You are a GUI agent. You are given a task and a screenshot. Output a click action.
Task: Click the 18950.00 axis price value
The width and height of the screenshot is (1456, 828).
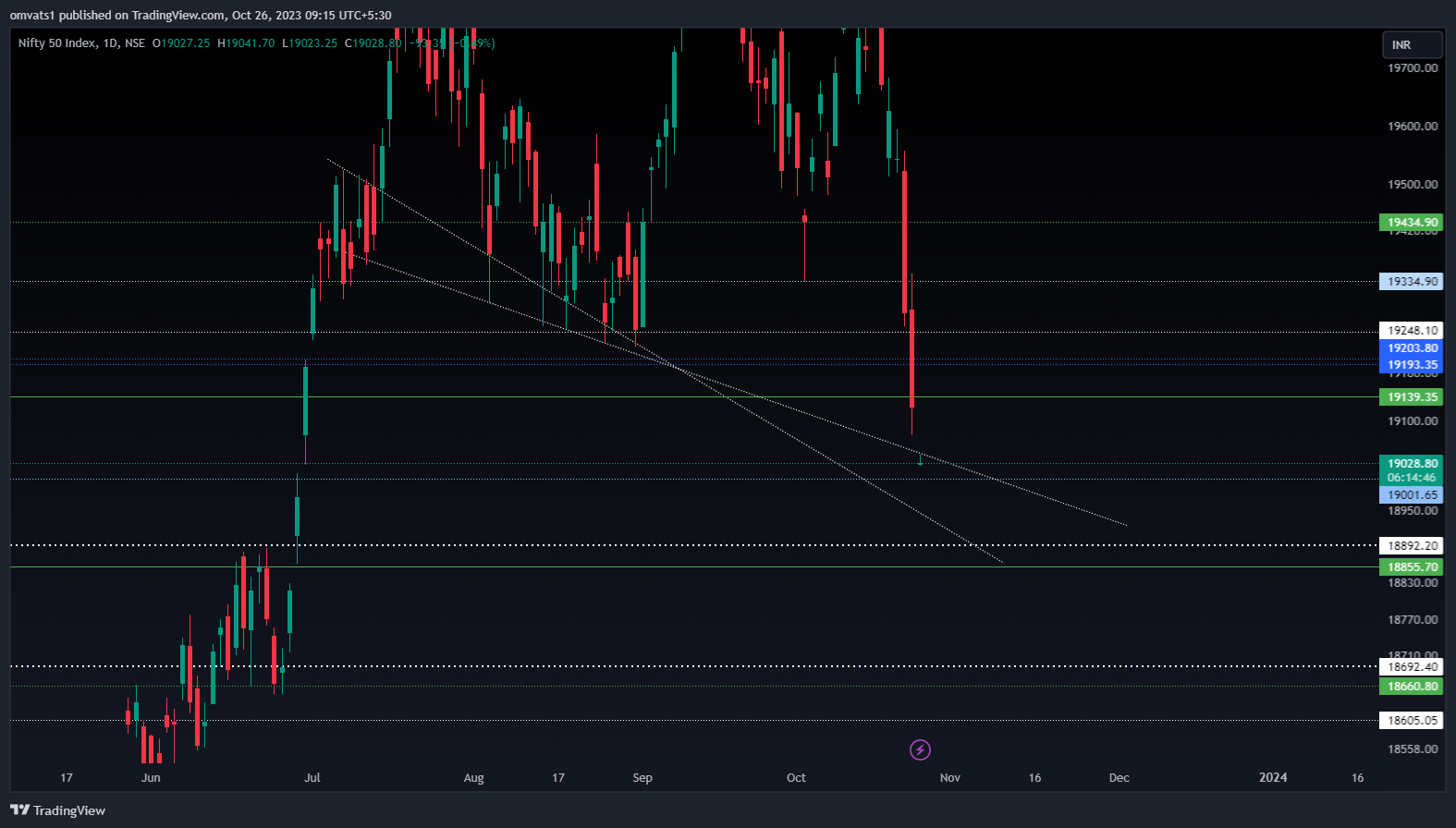click(1413, 511)
